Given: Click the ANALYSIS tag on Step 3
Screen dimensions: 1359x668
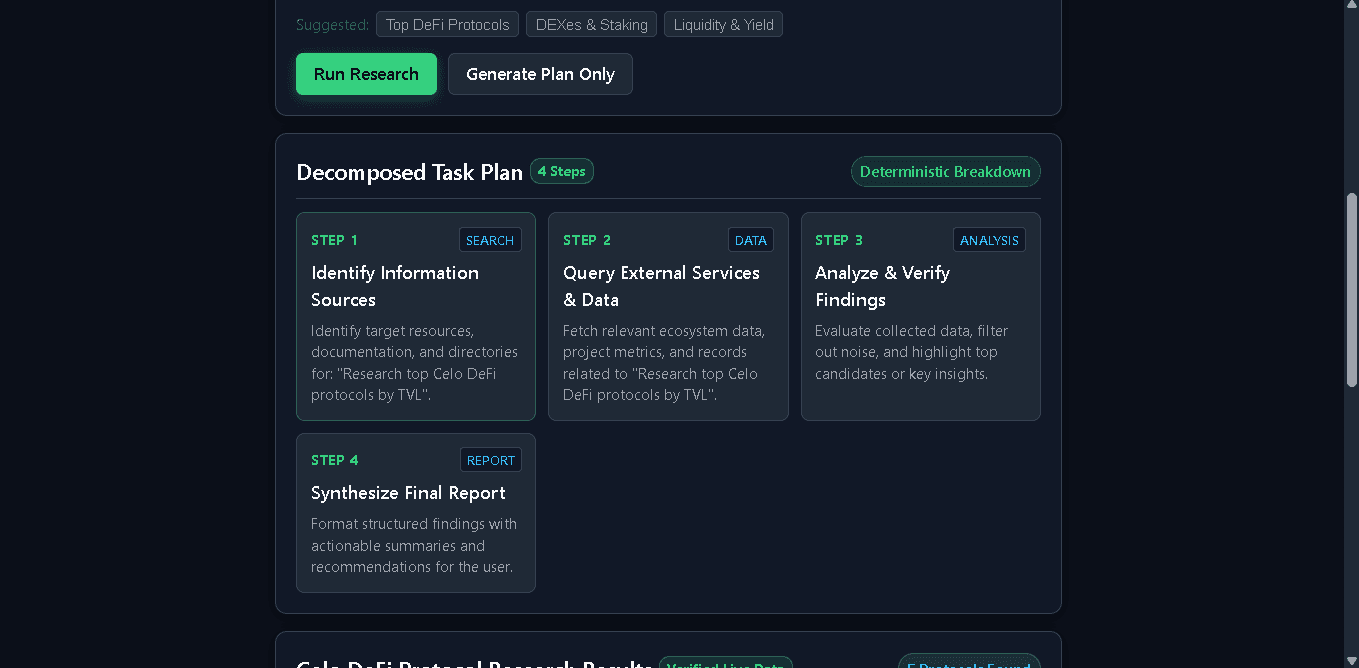Looking at the screenshot, I should [x=989, y=240].
